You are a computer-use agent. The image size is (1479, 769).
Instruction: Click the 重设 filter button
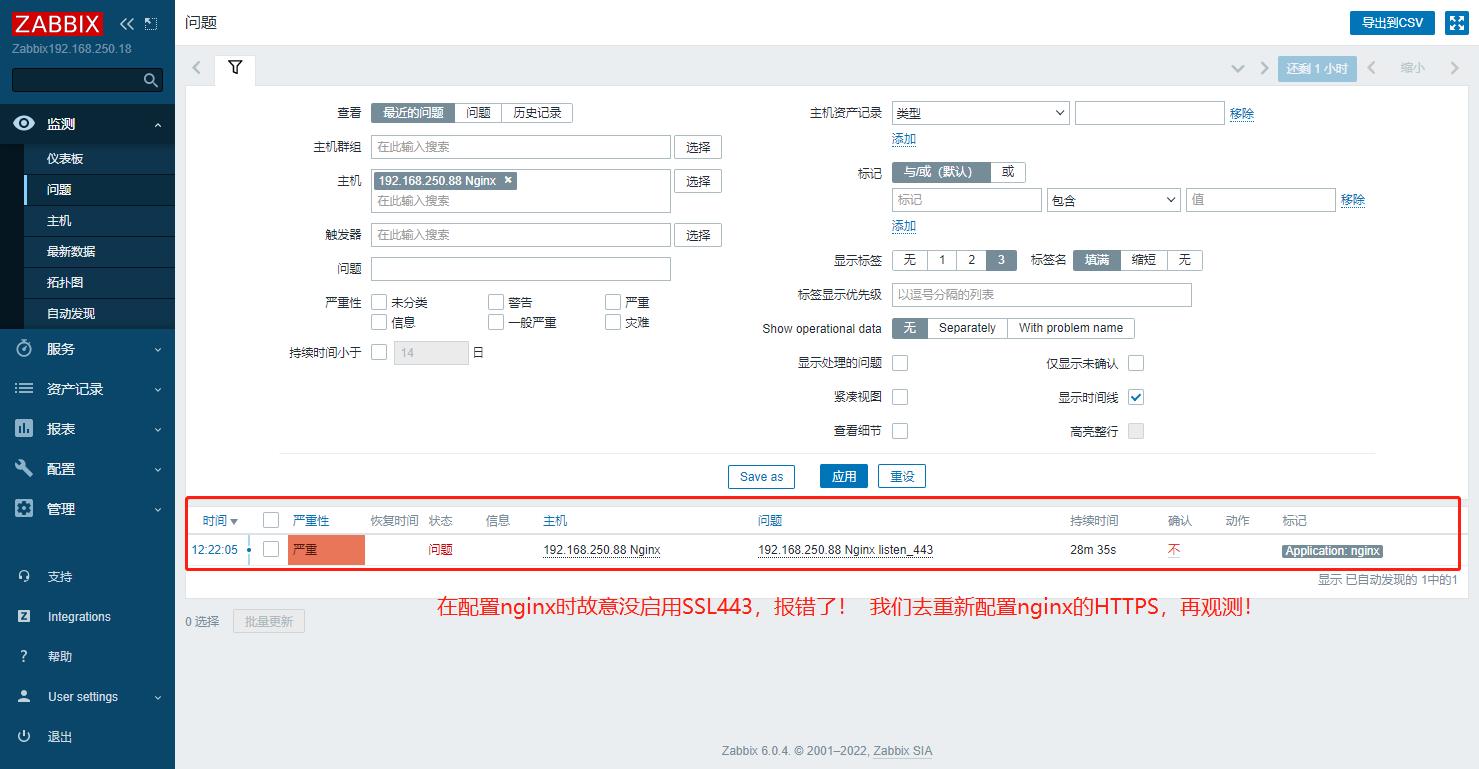tap(902, 477)
